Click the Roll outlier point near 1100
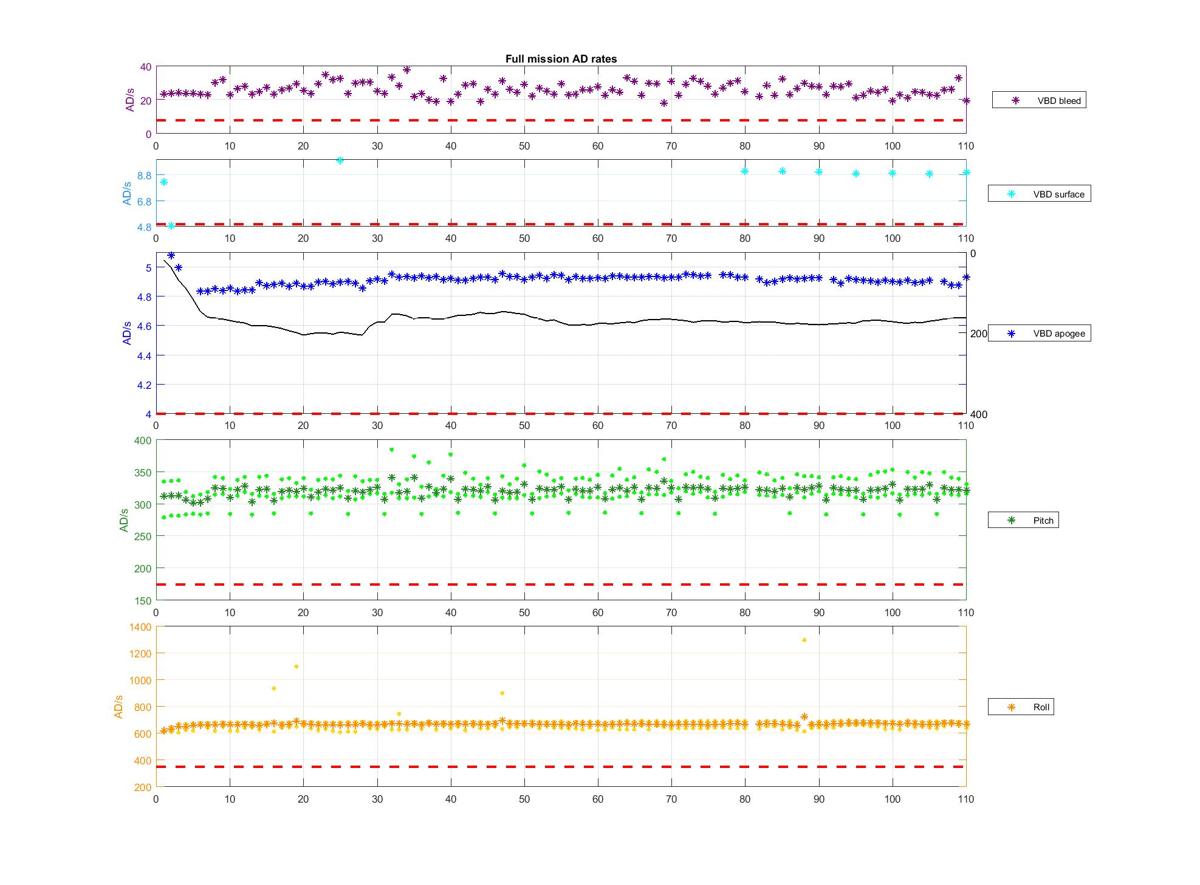Viewport: 1200px width, 885px height. pos(296,666)
